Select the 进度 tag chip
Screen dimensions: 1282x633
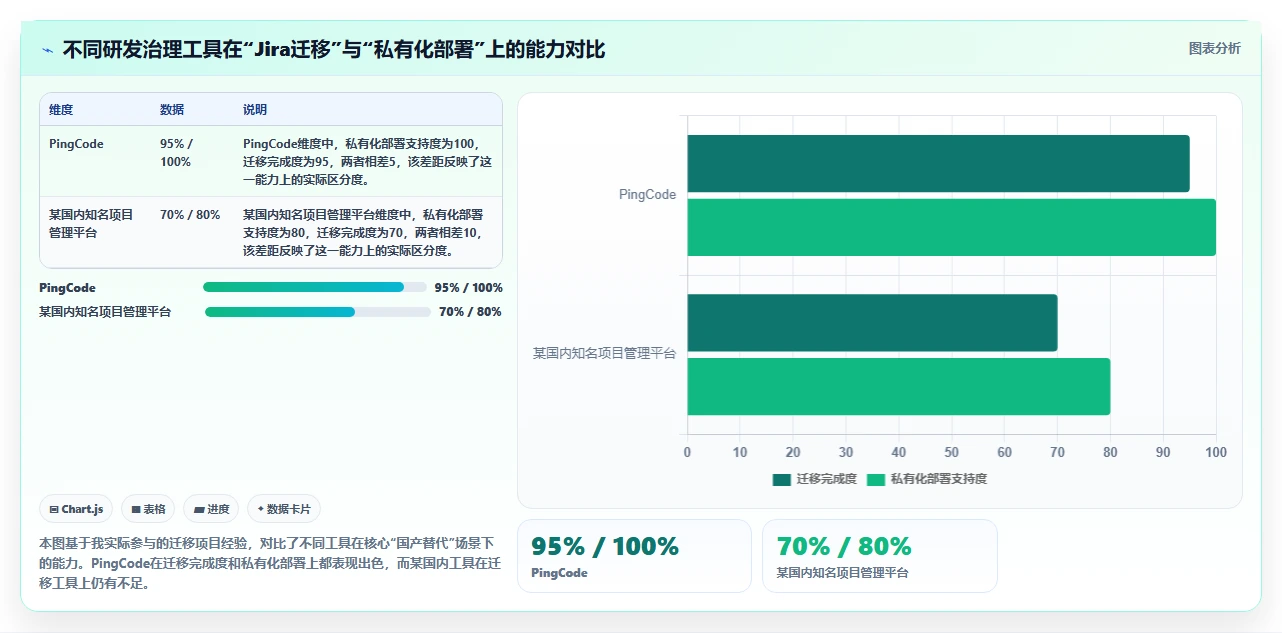[x=211, y=509]
